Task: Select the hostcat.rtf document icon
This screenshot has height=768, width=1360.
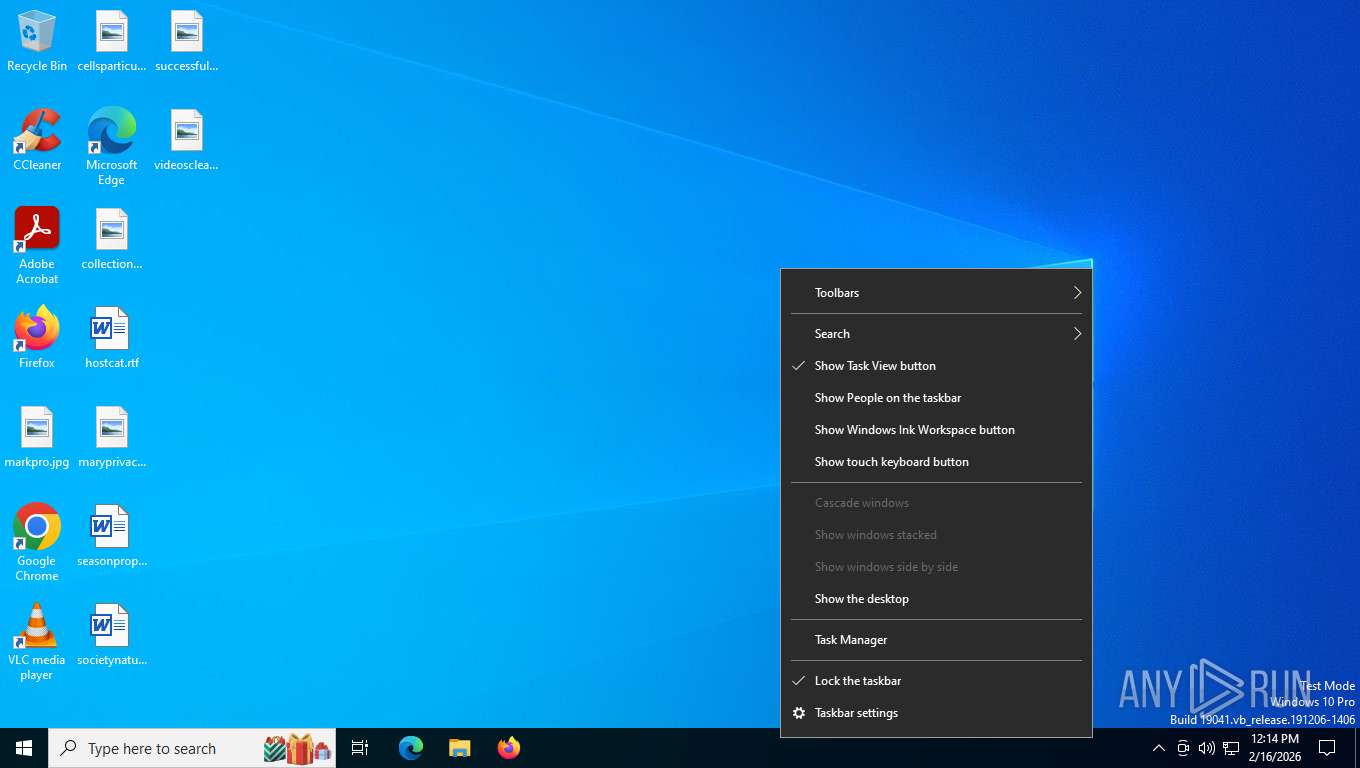Action: (x=112, y=338)
